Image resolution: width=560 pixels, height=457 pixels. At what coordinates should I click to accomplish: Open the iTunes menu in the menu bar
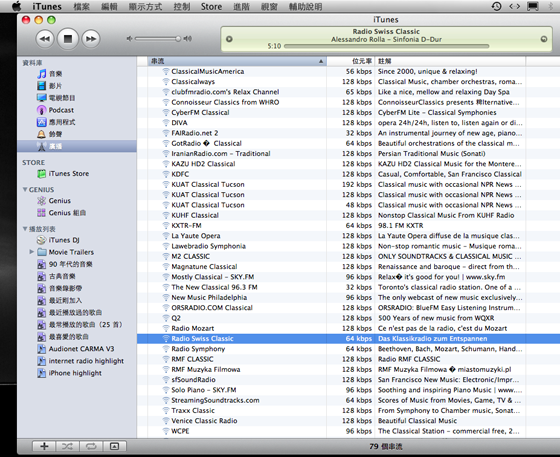(47, 6)
